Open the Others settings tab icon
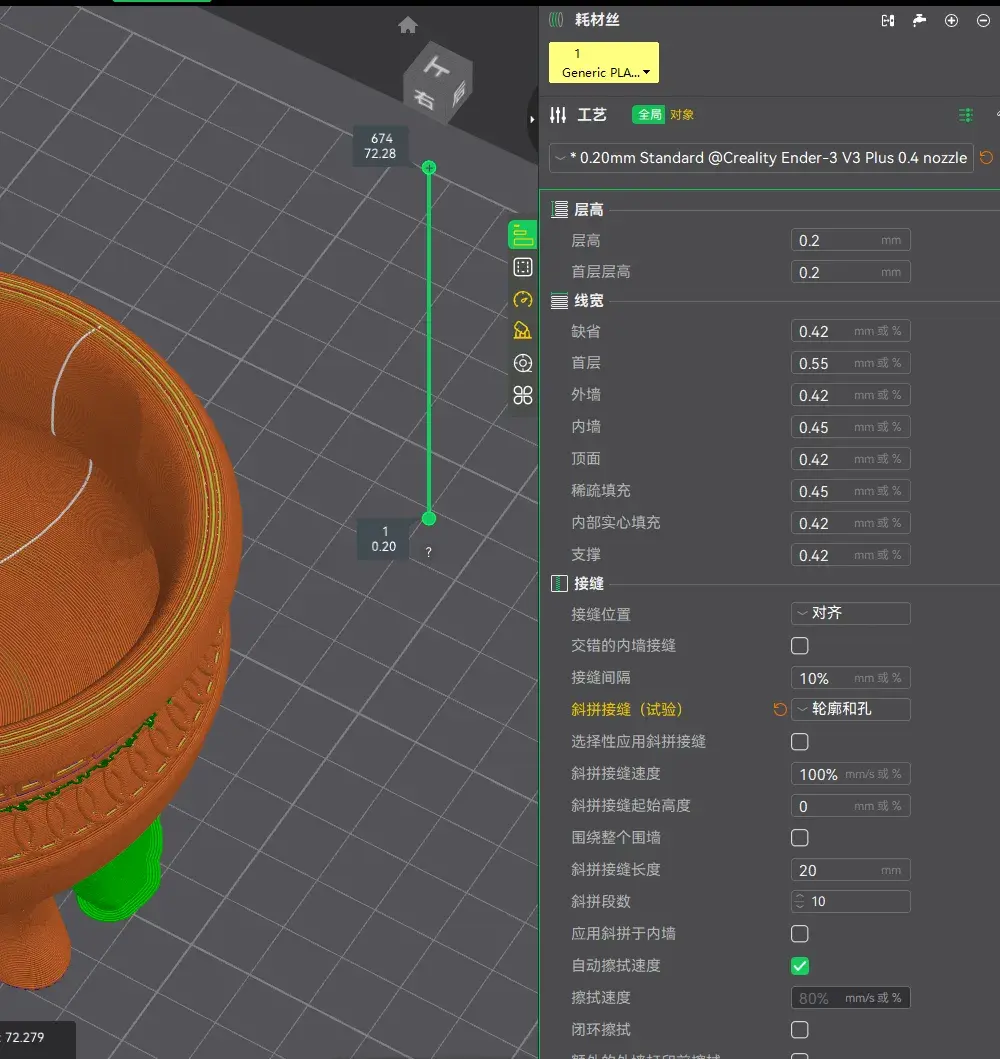The height and width of the screenshot is (1059, 1000). (x=522, y=395)
